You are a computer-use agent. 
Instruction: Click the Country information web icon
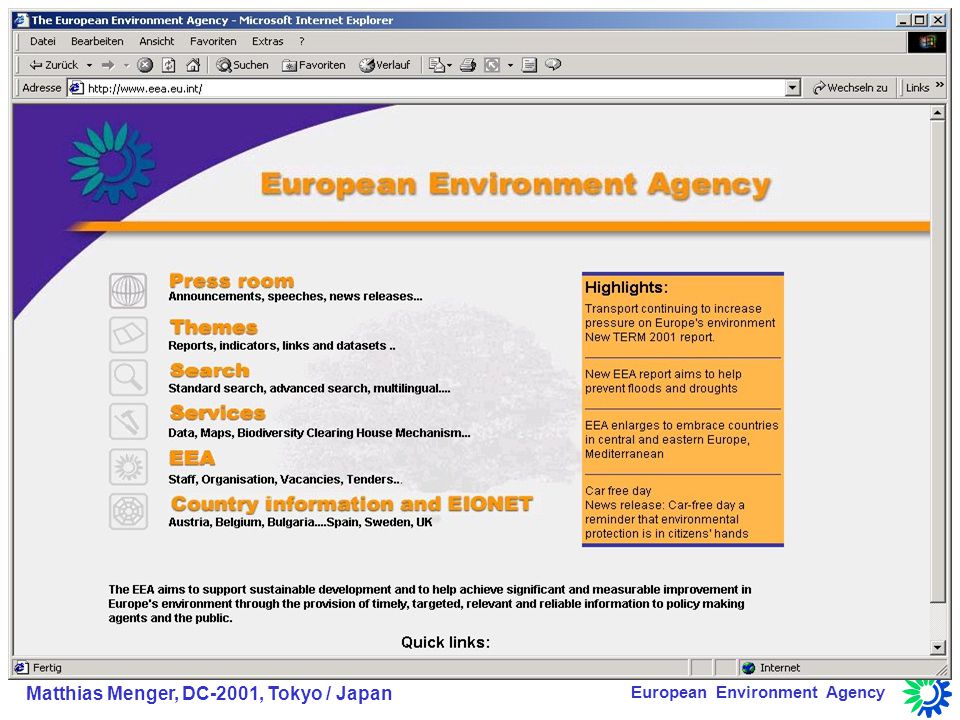(128, 511)
